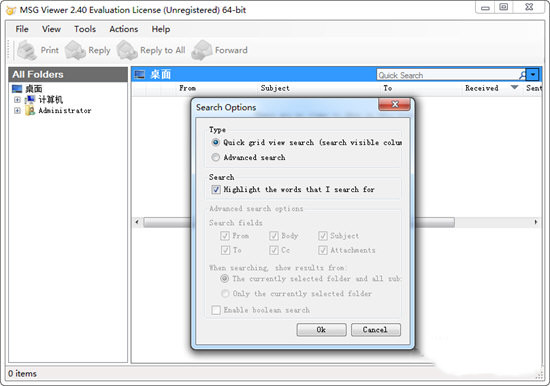The image size is (550, 386).
Task: Click the Administrator tree item label
Action: (x=65, y=111)
